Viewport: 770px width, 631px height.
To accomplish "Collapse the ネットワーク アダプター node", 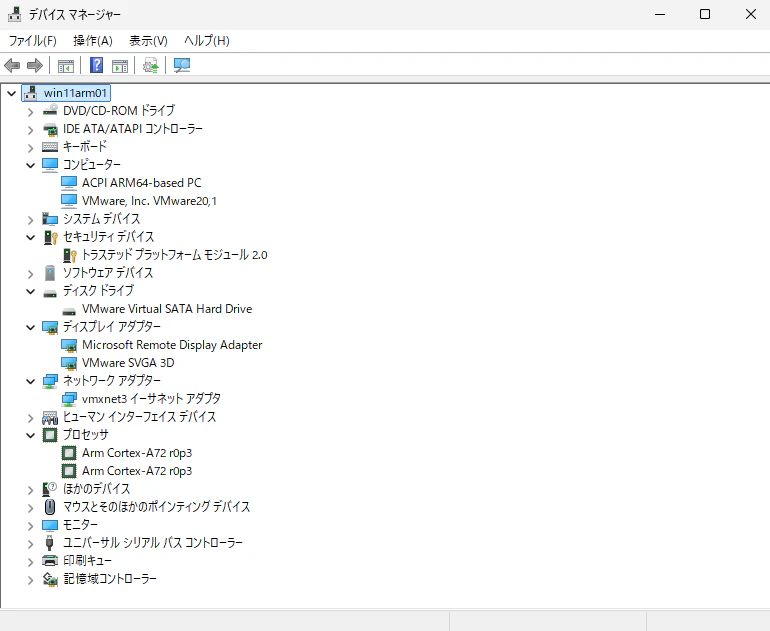I will pyautogui.click(x=30, y=382).
